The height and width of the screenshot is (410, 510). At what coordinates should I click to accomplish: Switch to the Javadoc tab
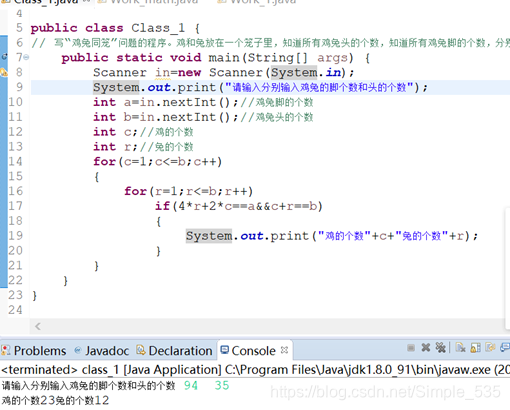tap(102, 351)
